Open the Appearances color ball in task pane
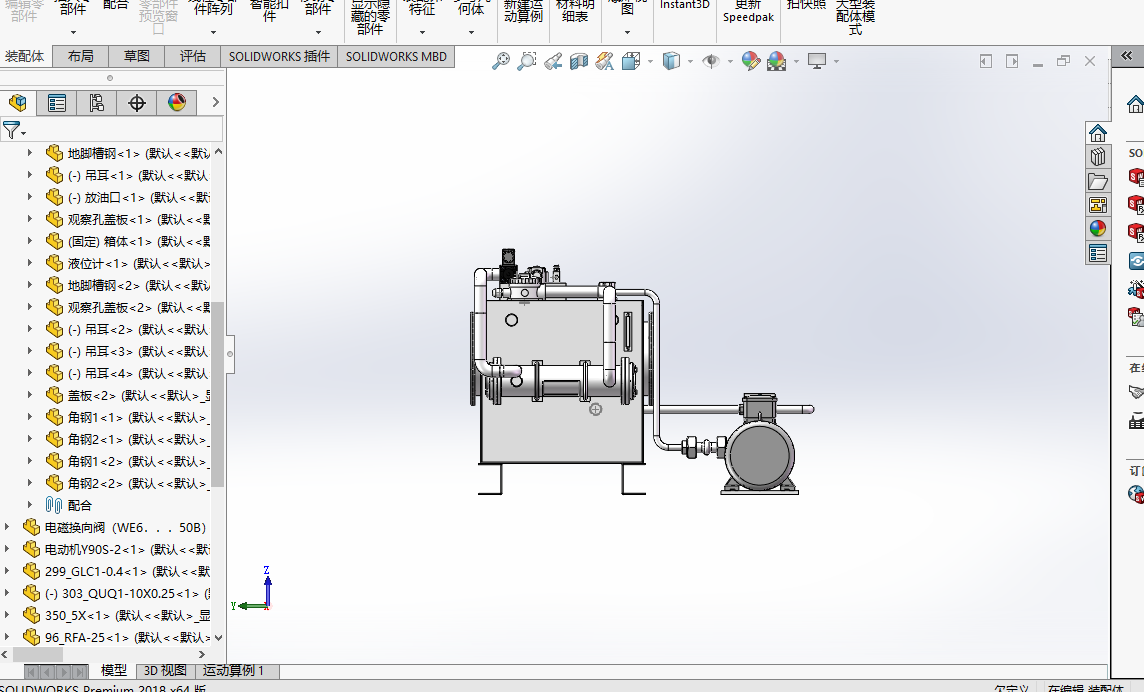The width and height of the screenshot is (1144, 692). 1098,228
